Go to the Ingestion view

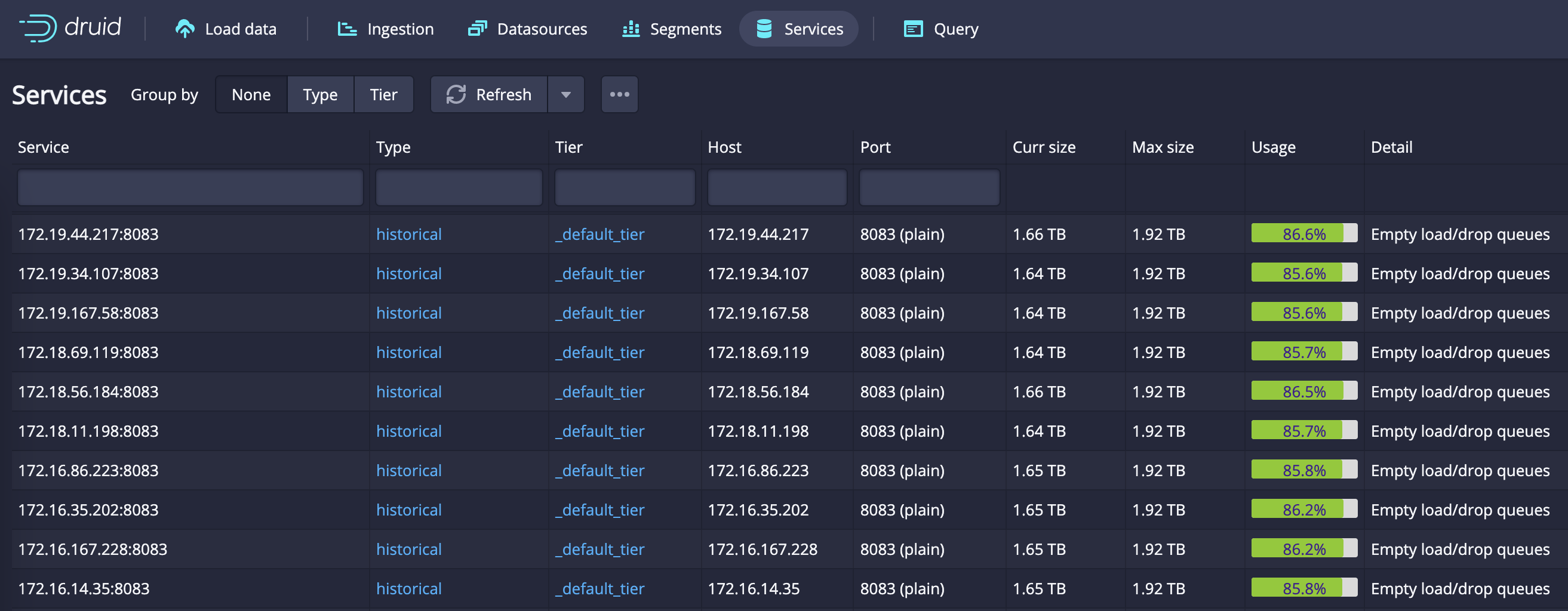[x=386, y=29]
